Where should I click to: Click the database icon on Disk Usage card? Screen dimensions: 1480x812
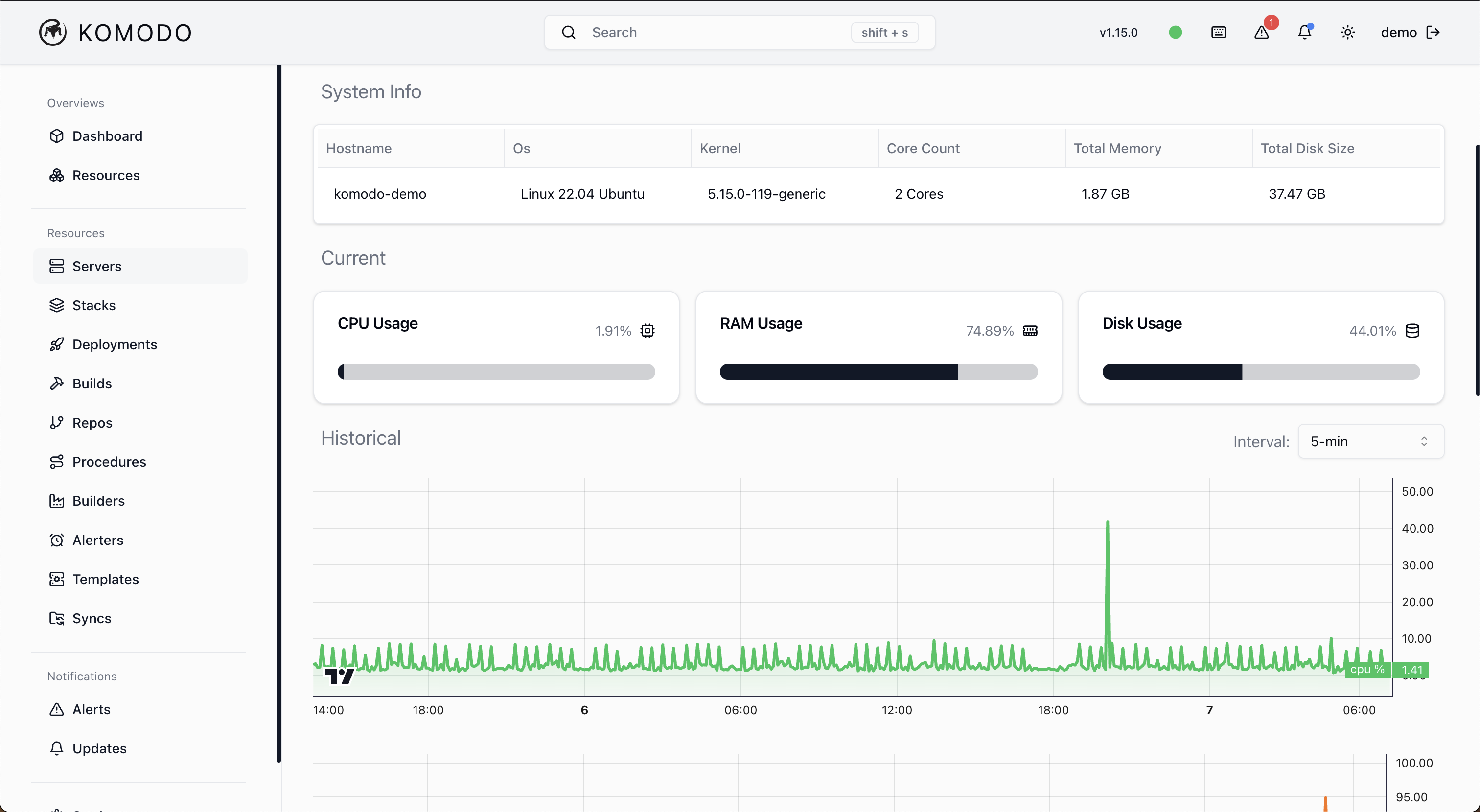(x=1412, y=331)
